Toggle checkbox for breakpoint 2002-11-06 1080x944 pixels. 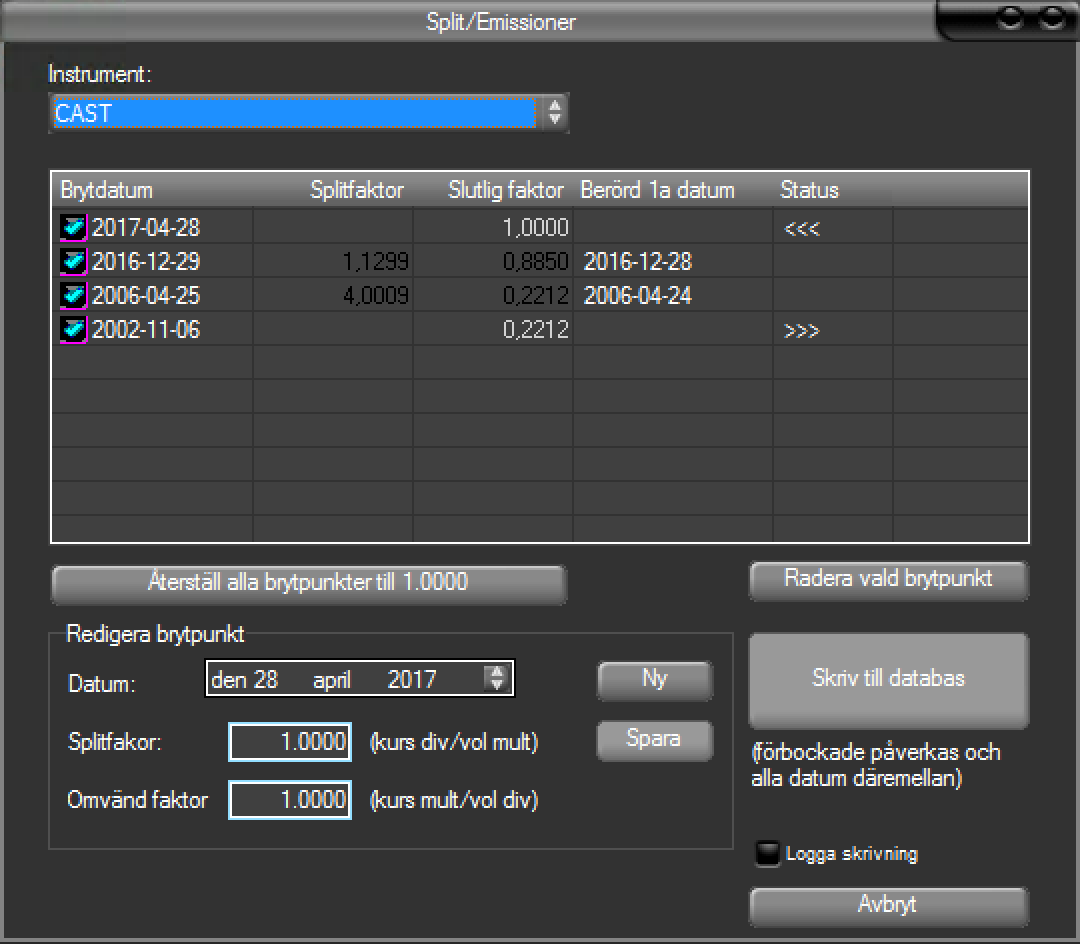coord(73,329)
